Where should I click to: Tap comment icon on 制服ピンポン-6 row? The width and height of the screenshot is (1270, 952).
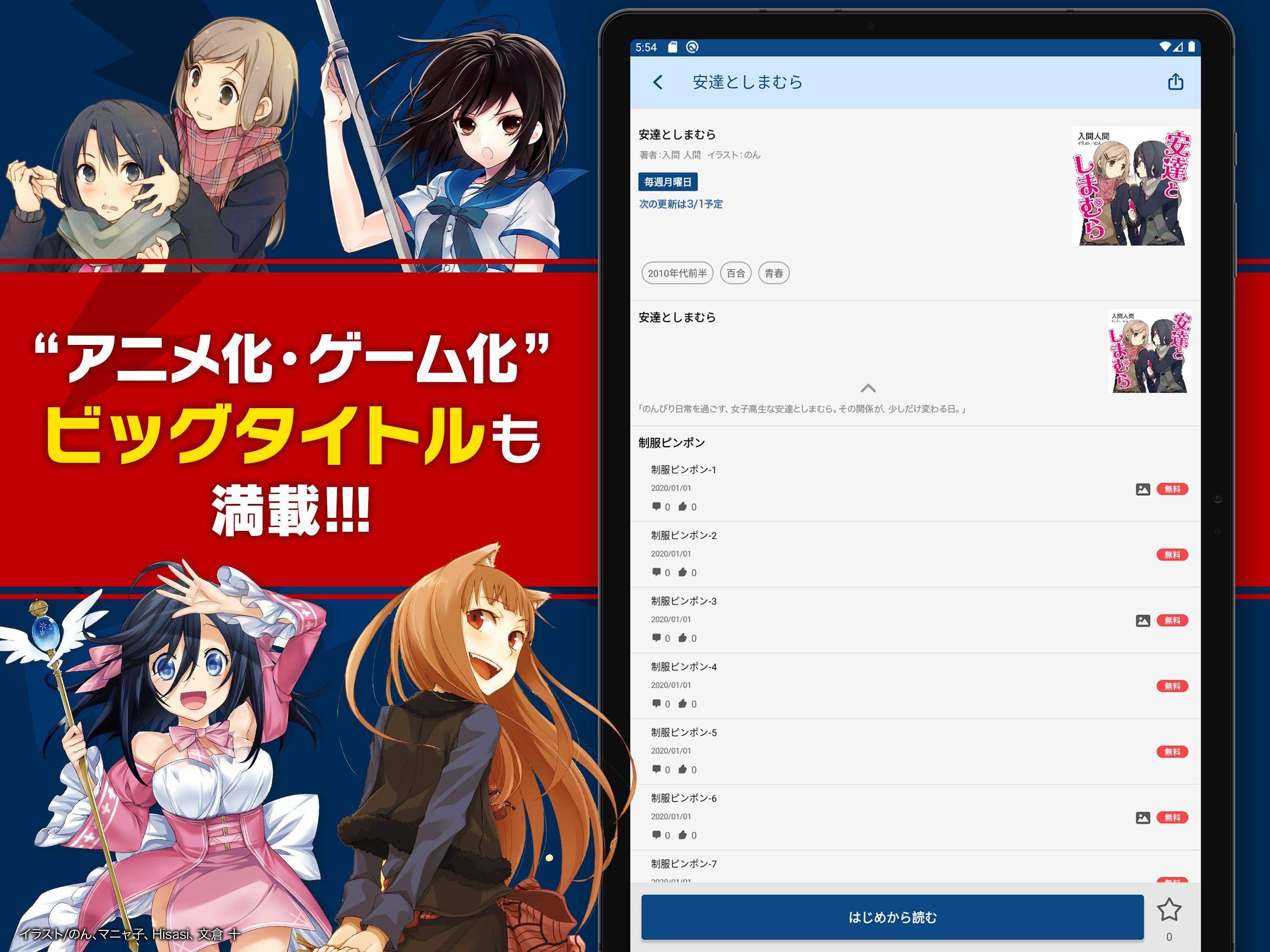coord(656,835)
